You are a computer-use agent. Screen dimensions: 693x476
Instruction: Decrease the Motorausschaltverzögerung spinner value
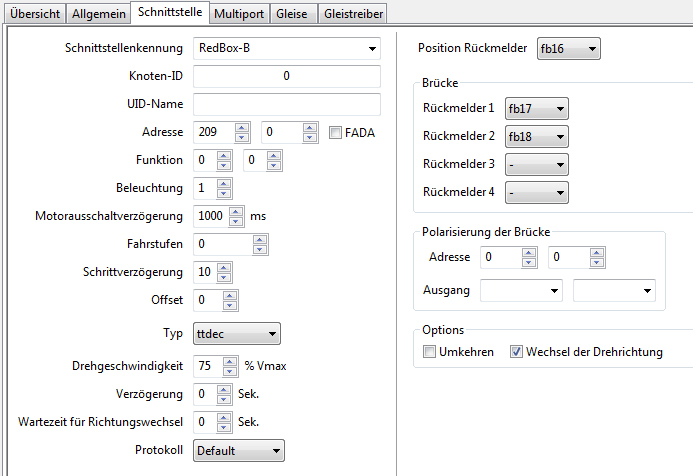[x=236, y=220]
